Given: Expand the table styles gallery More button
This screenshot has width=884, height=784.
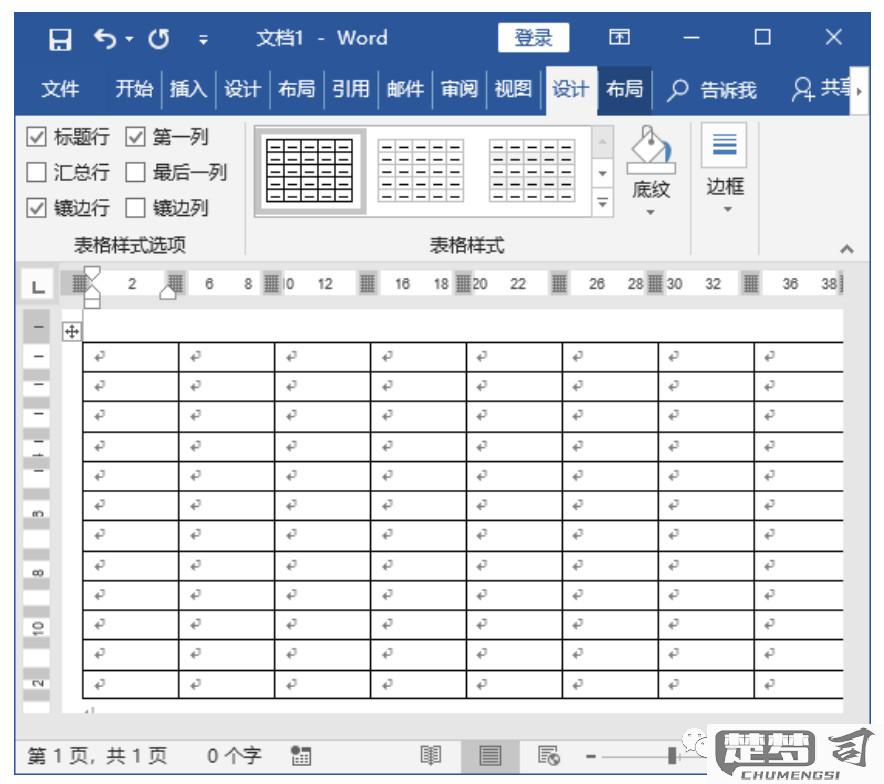Looking at the screenshot, I should [x=602, y=202].
